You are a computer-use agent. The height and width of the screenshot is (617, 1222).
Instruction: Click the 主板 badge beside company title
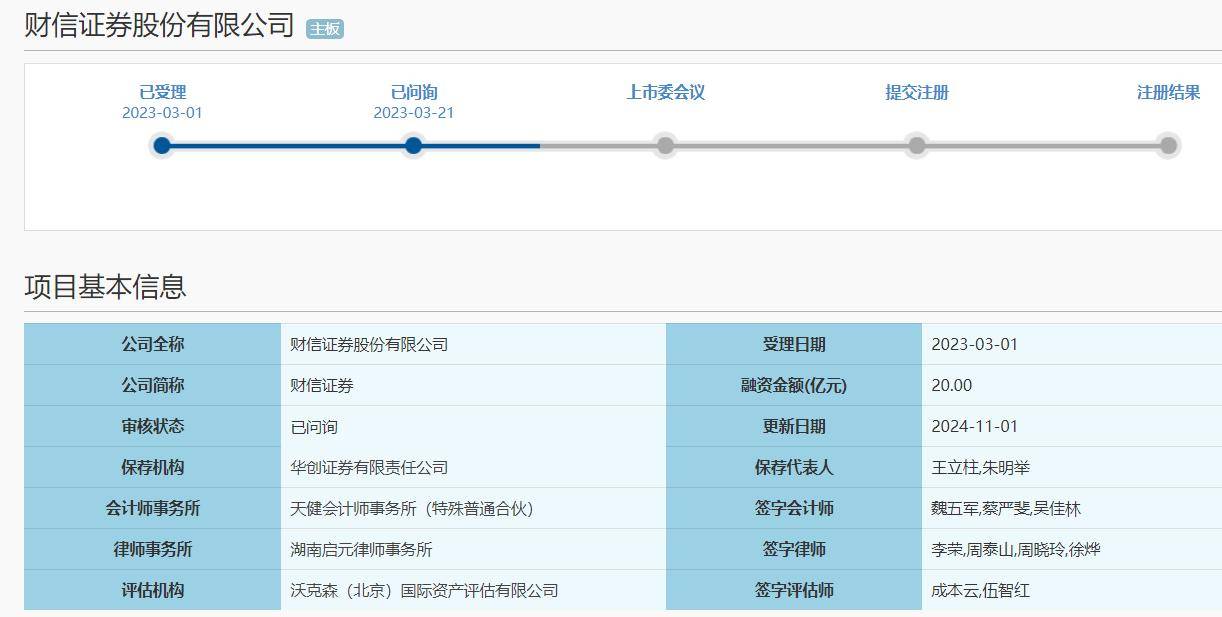coord(325,29)
